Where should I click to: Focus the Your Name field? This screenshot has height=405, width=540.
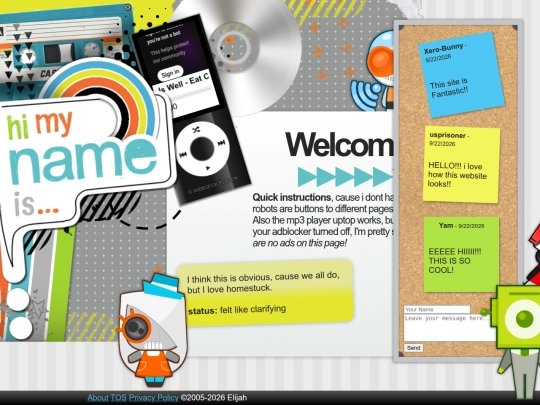pyautogui.click(x=437, y=309)
